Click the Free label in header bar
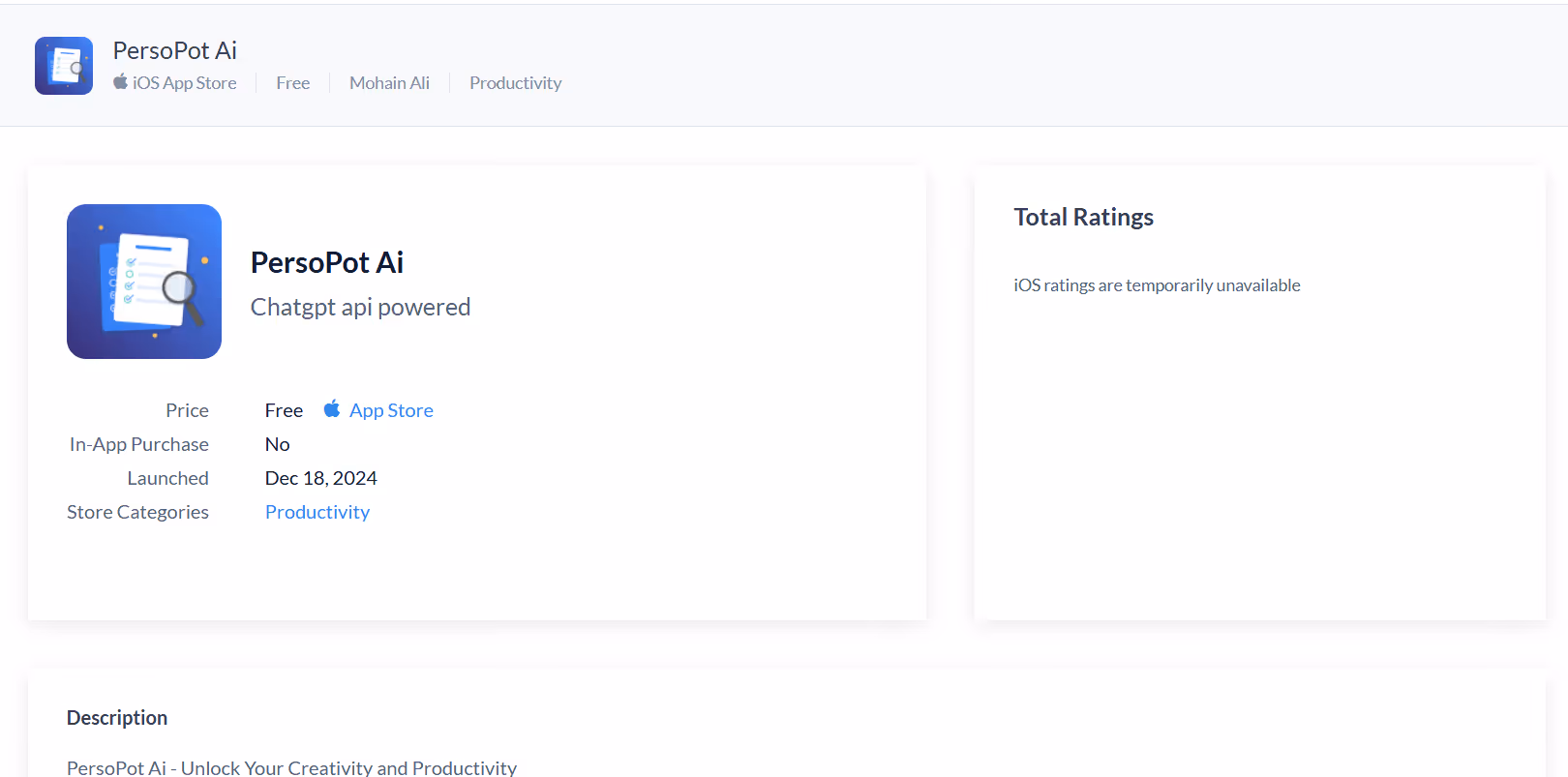Screen dimensions: 1568x777 click(292, 83)
